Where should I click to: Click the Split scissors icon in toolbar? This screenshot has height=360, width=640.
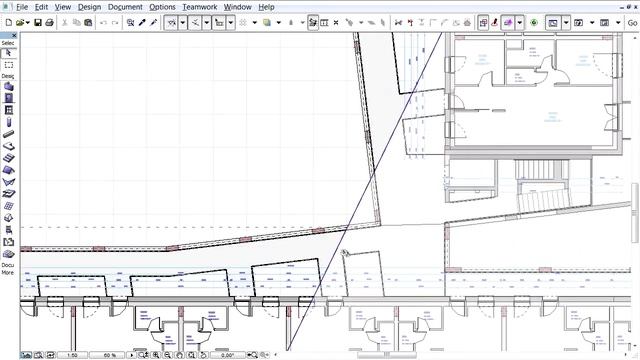pos(398,23)
